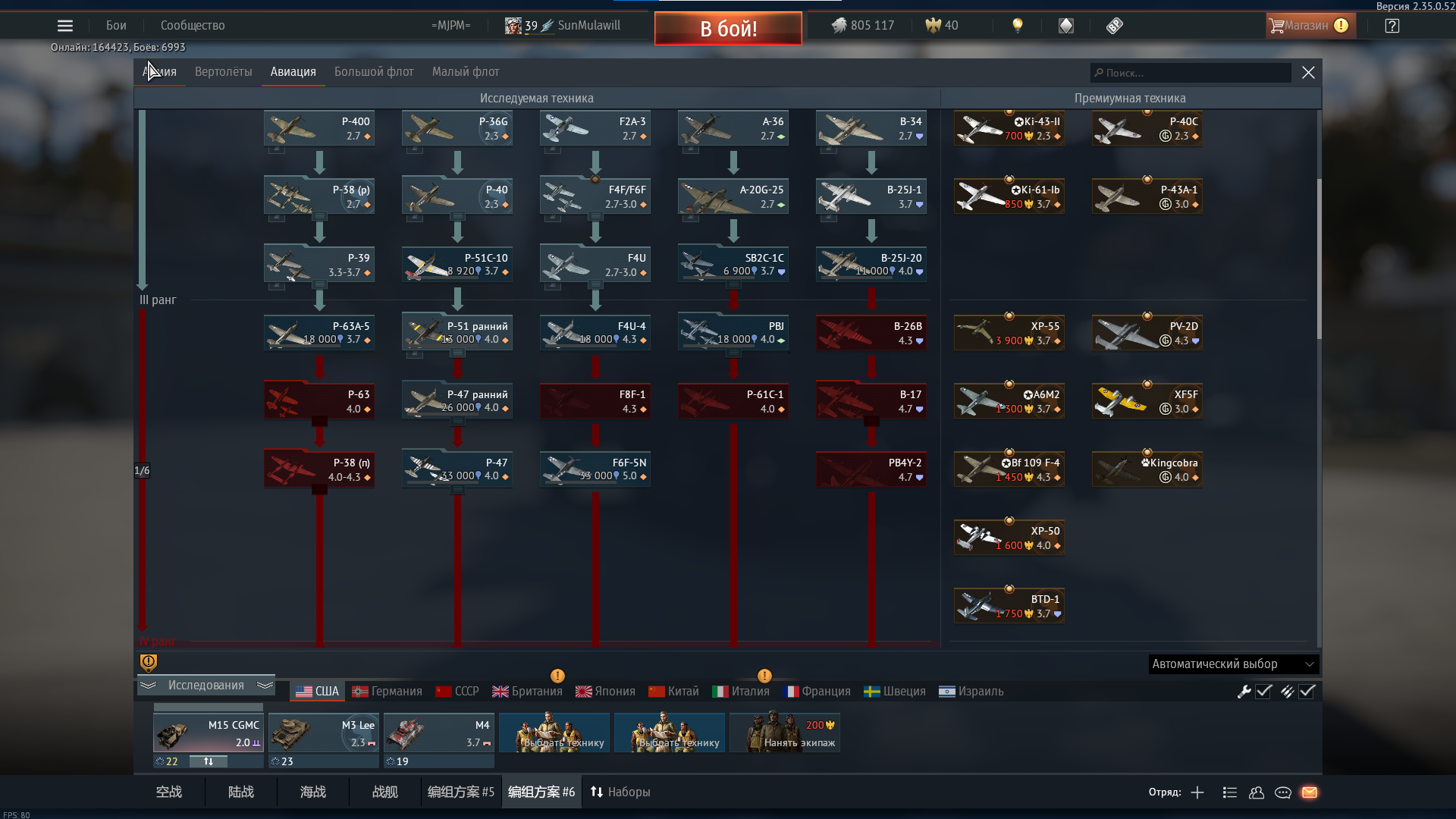Switch to the Авиация tab
The width and height of the screenshot is (1456, 819).
coord(293,72)
